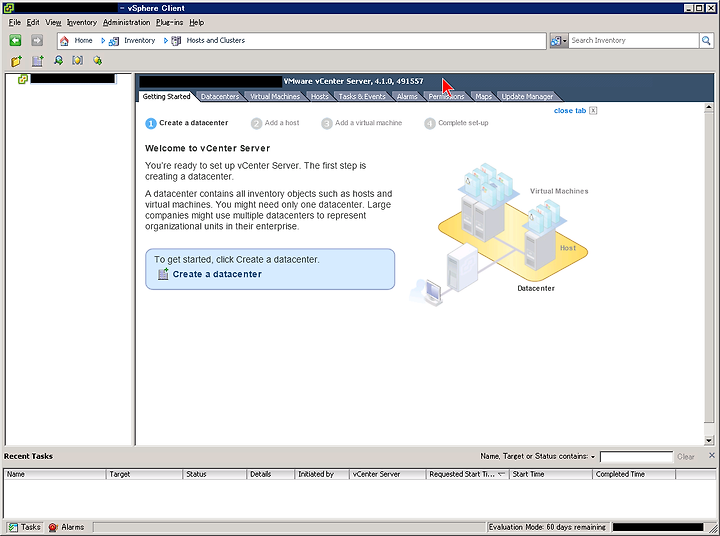Click the close tab link
This screenshot has width=720, height=536.
pyautogui.click(x=570, y=111)
